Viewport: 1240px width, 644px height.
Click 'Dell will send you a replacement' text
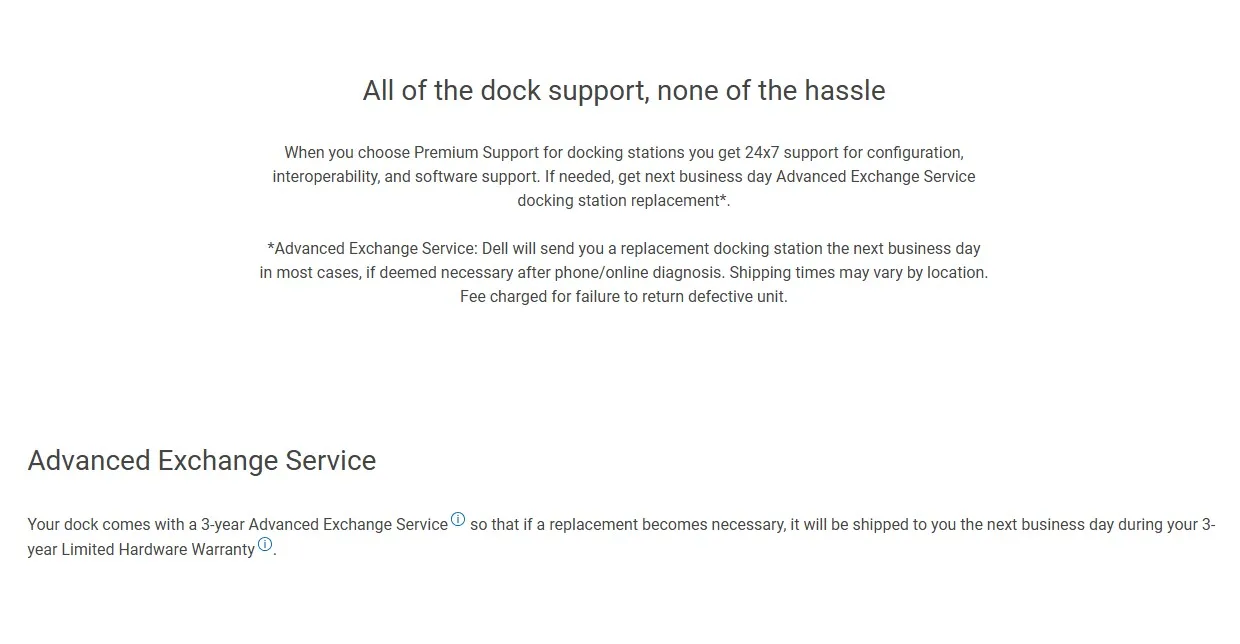pos(595,249)
